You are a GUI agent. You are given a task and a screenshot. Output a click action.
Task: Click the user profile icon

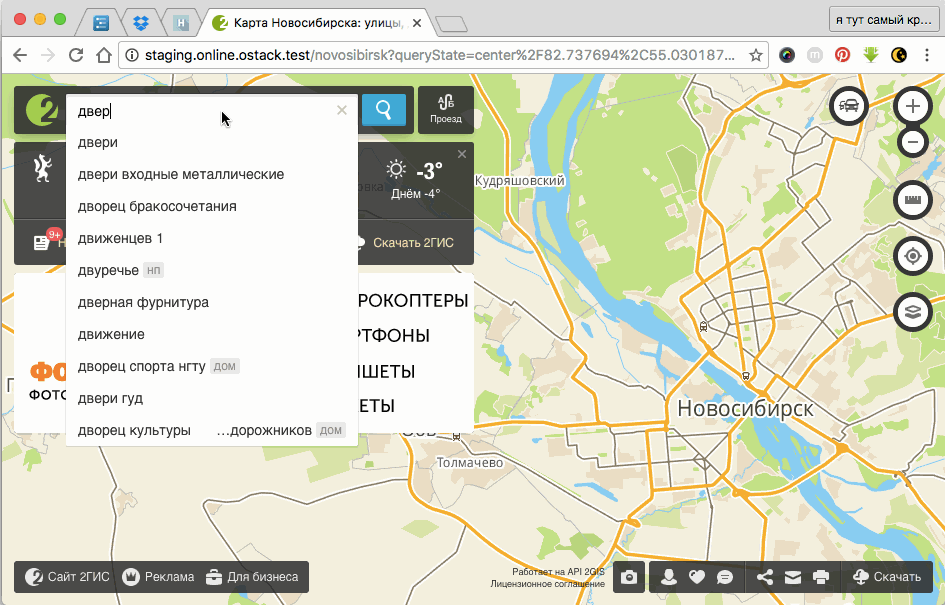click(668, 577)
